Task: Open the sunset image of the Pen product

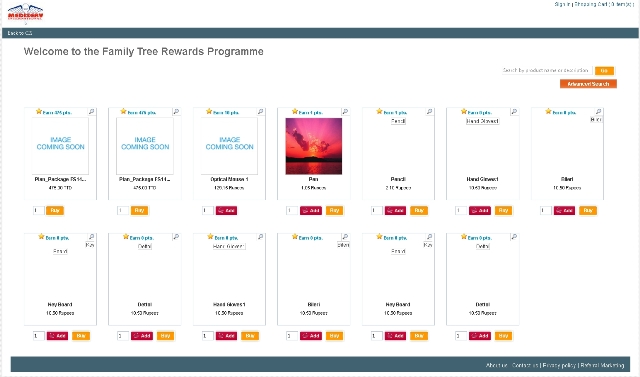Action: 313,146
